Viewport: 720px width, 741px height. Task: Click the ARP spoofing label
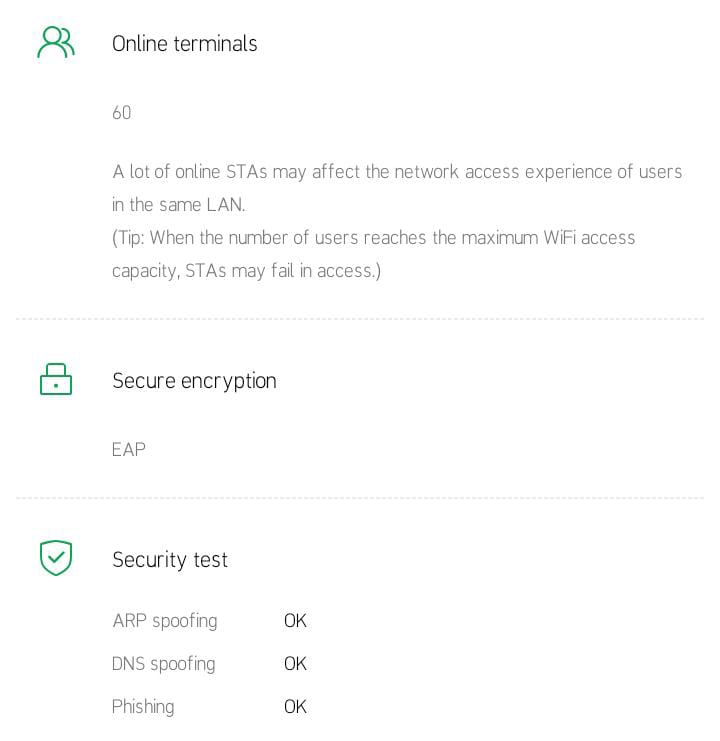[165, 621]
